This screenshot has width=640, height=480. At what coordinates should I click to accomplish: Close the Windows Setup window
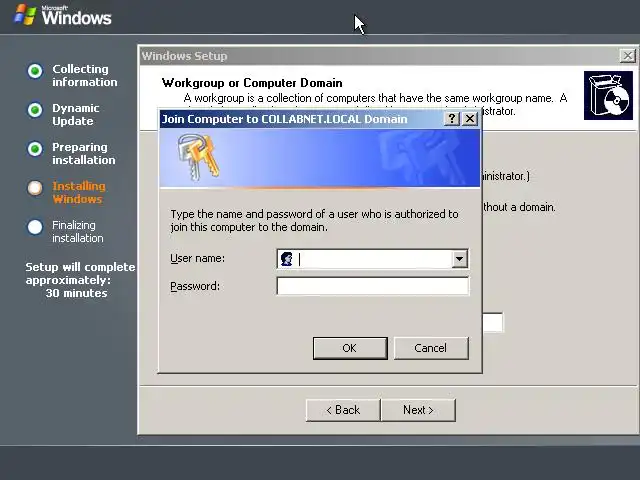point(627,56)
